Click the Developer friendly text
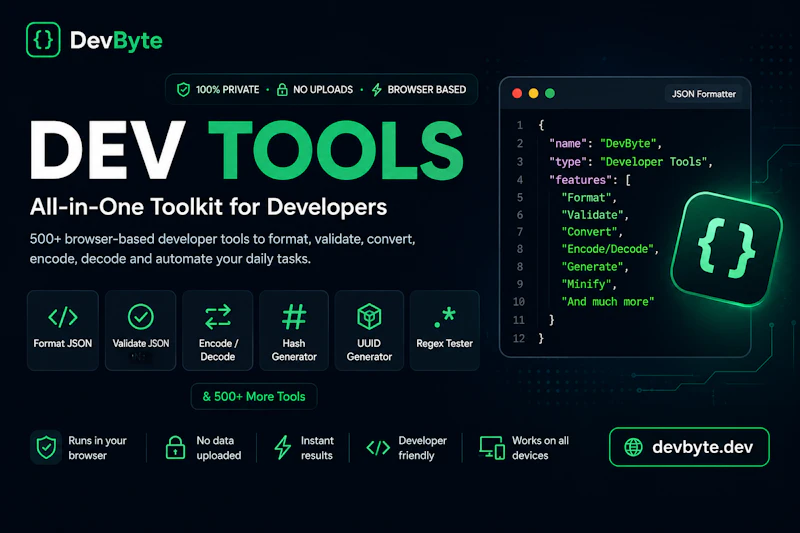 pos(422,448)
